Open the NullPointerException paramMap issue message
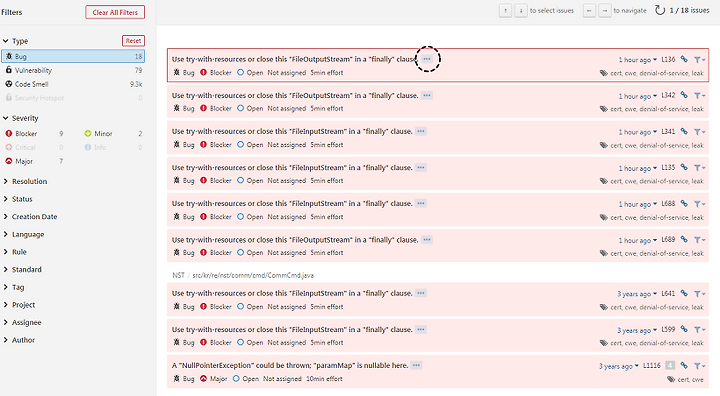 [290, 365]
